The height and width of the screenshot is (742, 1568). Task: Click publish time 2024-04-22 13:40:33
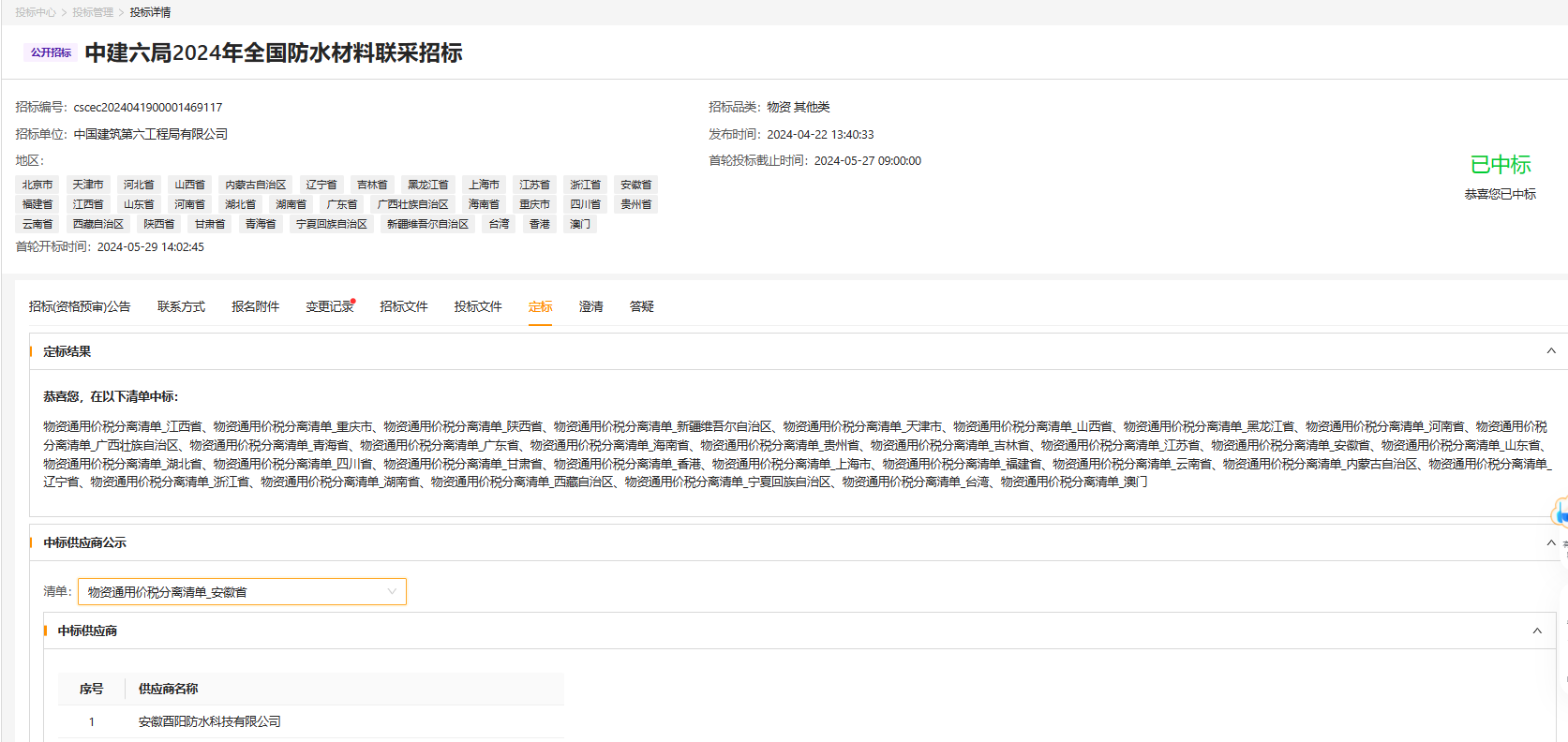click(x=820, y=134)
